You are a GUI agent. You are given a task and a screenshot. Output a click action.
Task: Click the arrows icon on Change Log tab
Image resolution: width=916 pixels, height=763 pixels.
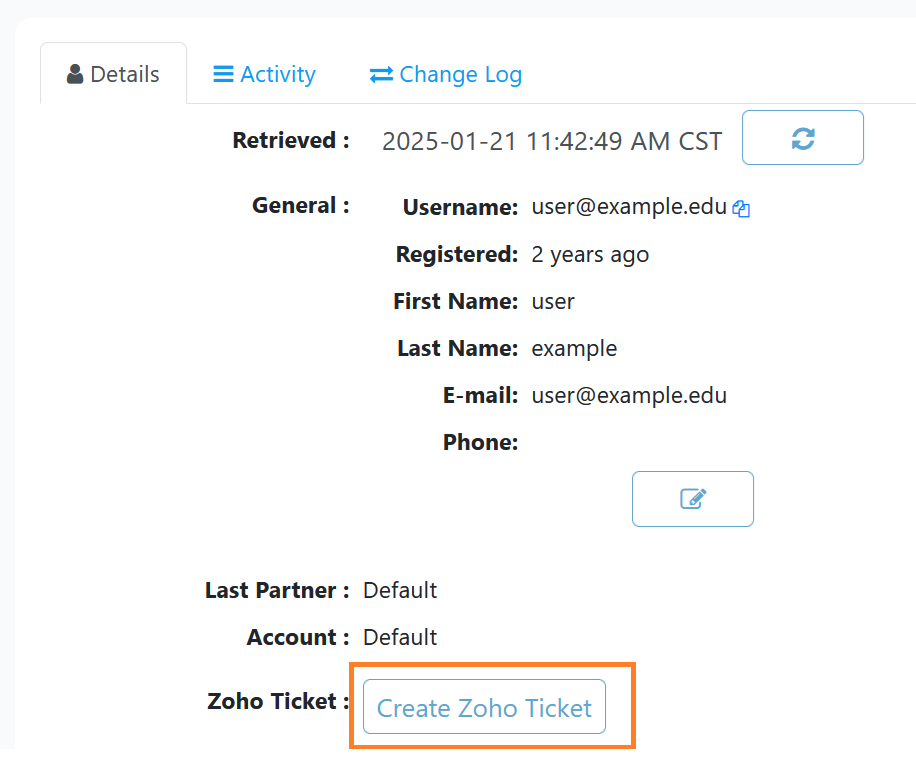pyautogui.click(x=381, y=74)
